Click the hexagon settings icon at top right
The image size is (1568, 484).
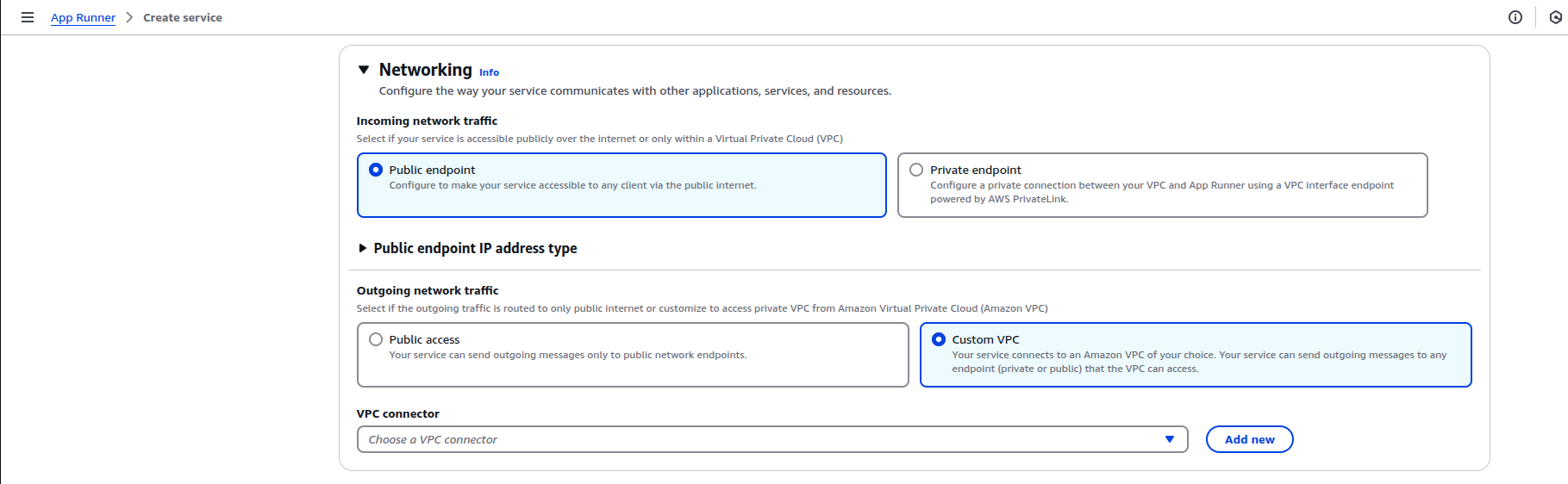[1555, 17]
